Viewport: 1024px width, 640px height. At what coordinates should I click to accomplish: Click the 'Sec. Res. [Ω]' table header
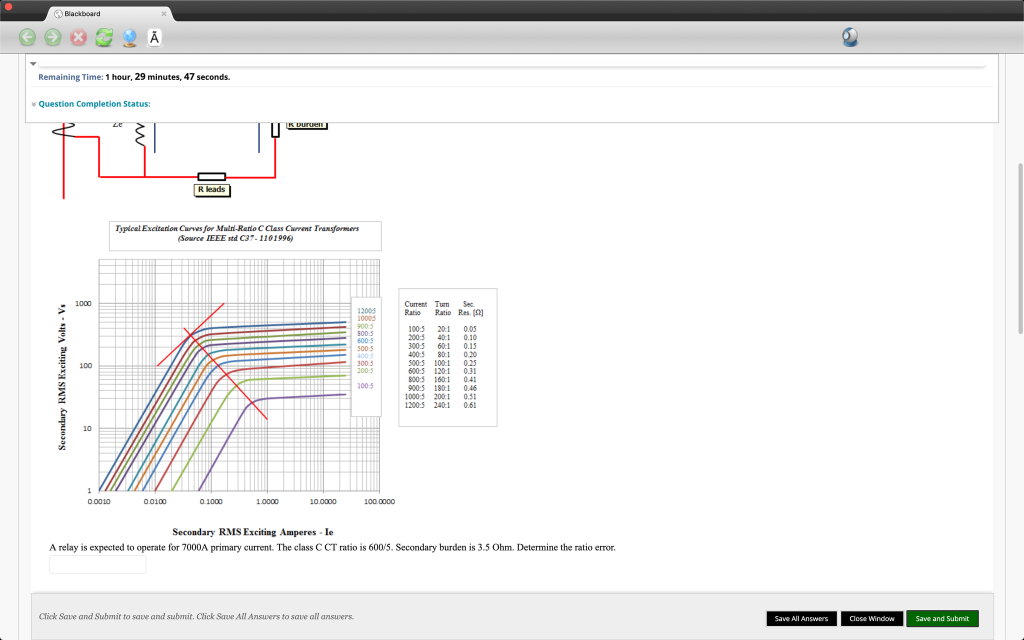coord(470,308)
